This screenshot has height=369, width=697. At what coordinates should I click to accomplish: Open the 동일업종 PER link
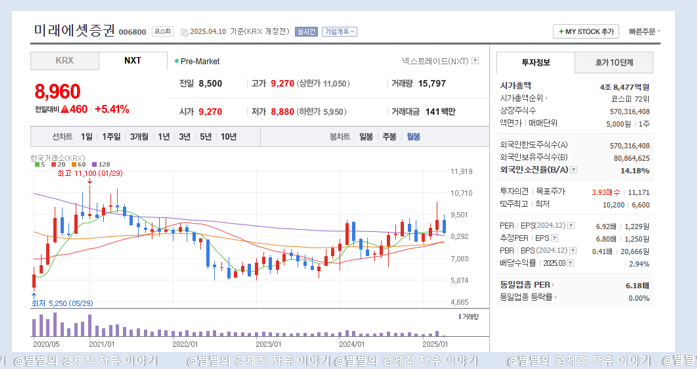[527, 285]
